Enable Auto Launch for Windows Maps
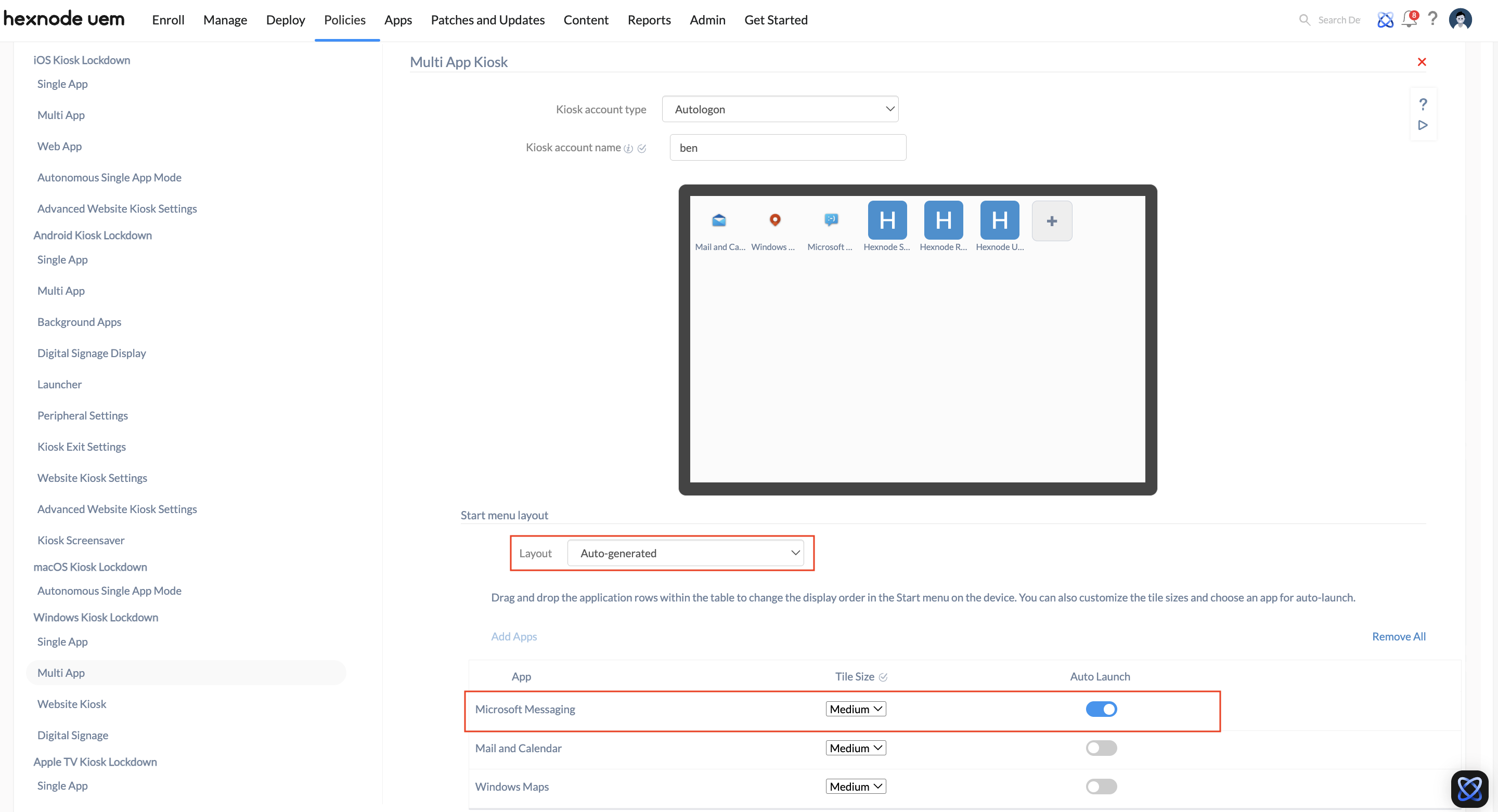Viewport: 1498px width, 812px height. pyautogui.click(x=1101, y=787)
